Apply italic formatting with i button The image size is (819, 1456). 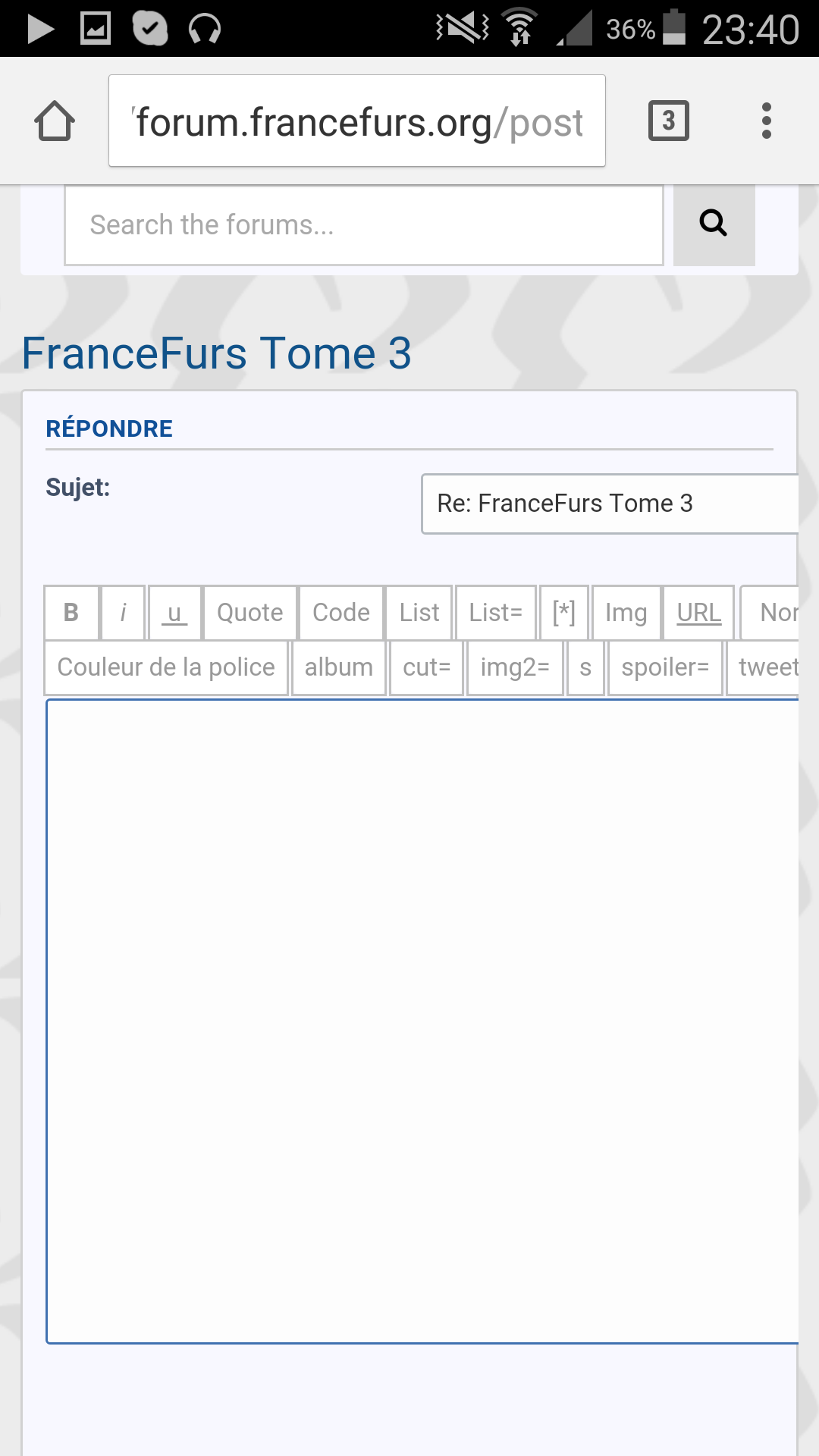(x=123, y=613)
